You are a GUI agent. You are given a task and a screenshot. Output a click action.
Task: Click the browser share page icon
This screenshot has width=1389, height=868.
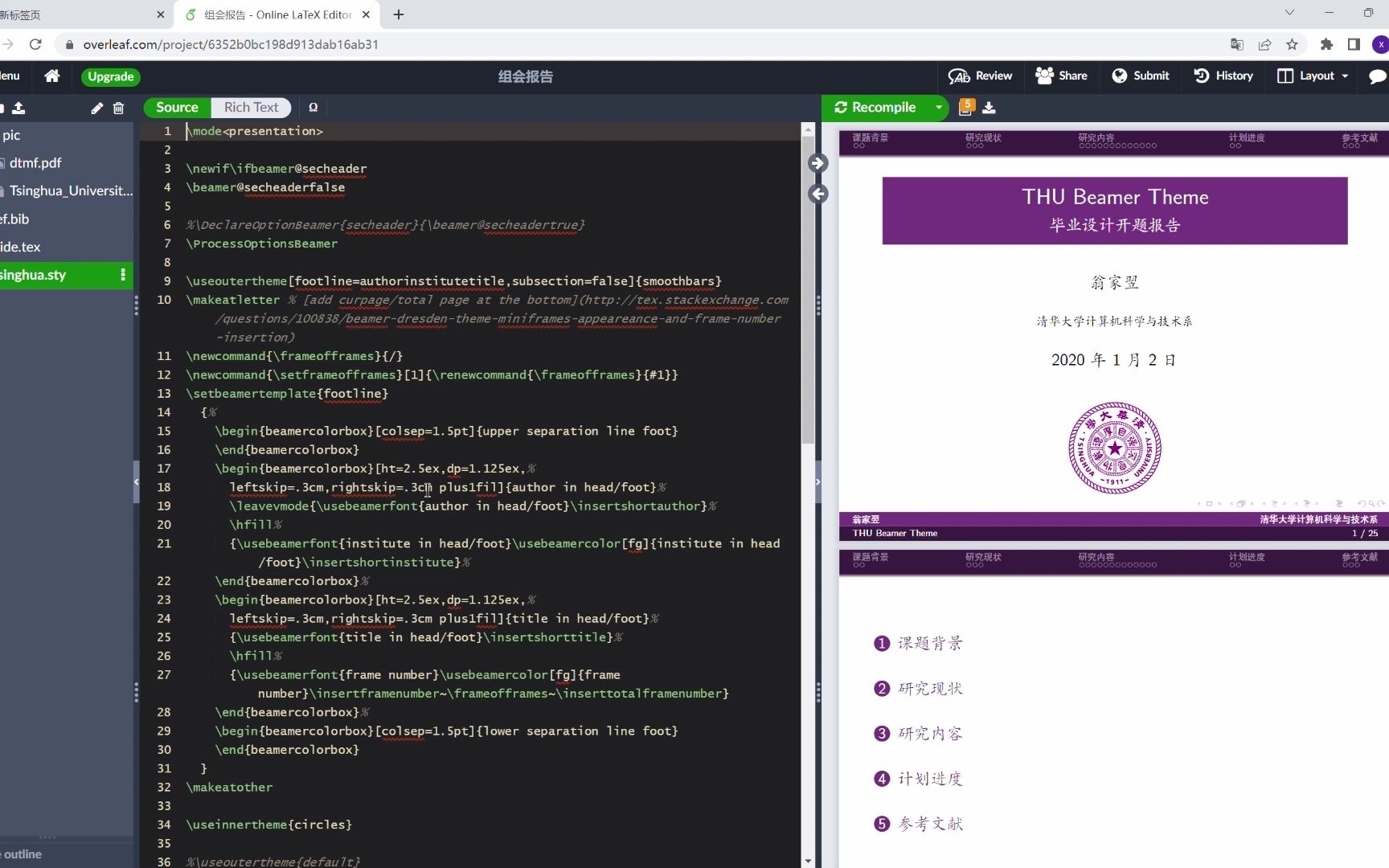pyautogui.click(x=1264, y=44)
